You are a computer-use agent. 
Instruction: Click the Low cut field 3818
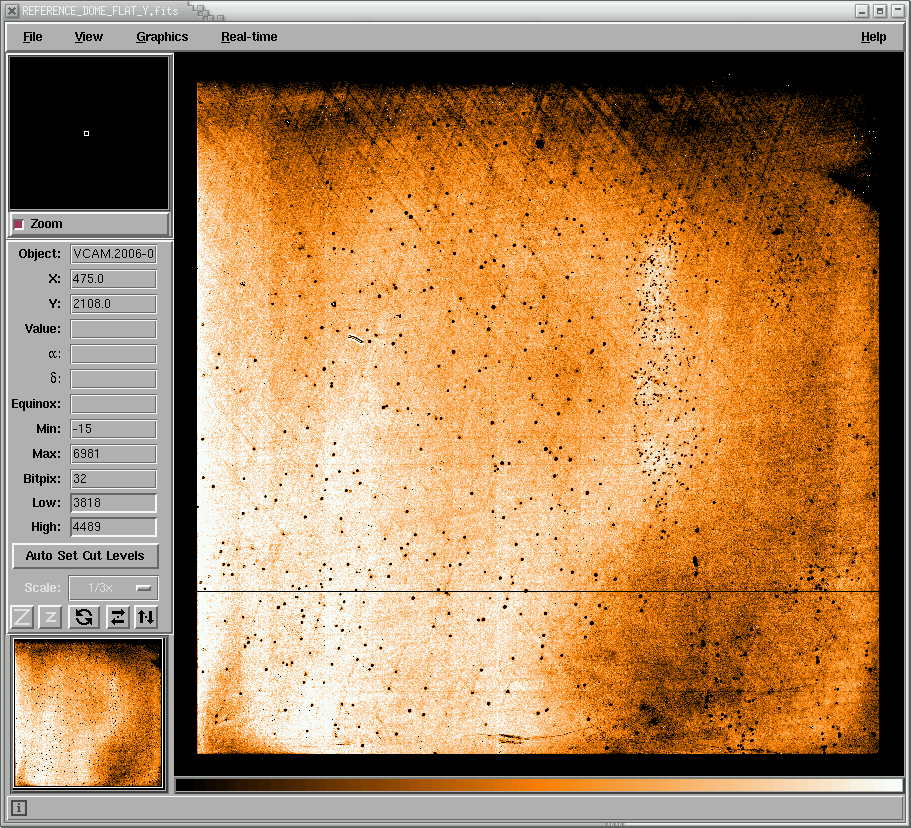(x=113, y=503)
